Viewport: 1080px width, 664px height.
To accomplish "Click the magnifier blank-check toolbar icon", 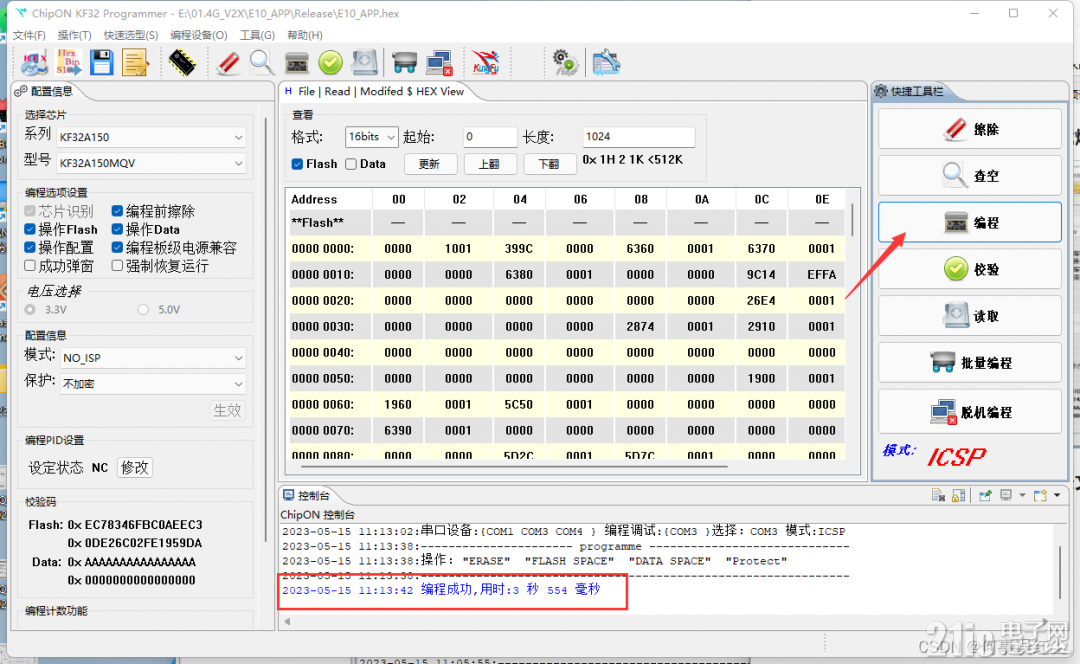I will click(262, 63).
